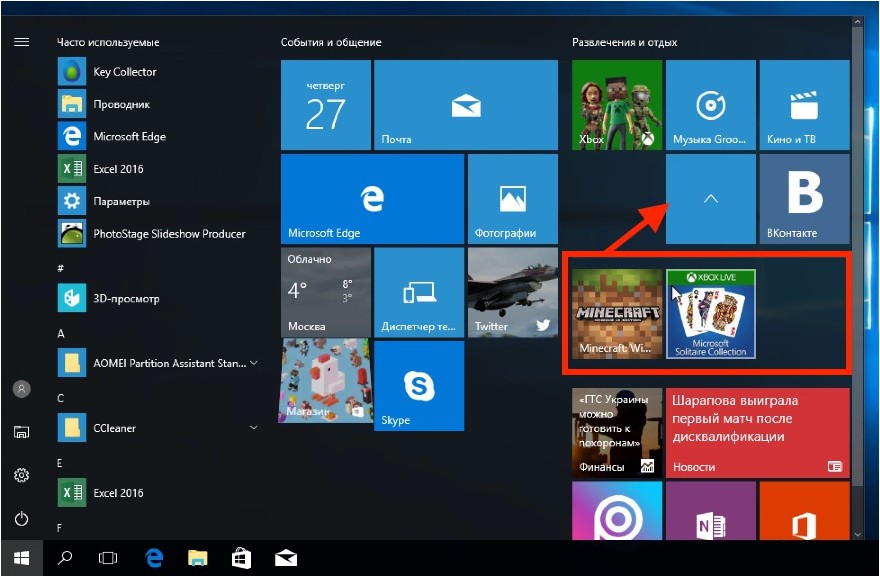Open Settings gear in left rail
The width and height of the screenshot is (880, 577).
click(x=21, y=475)
